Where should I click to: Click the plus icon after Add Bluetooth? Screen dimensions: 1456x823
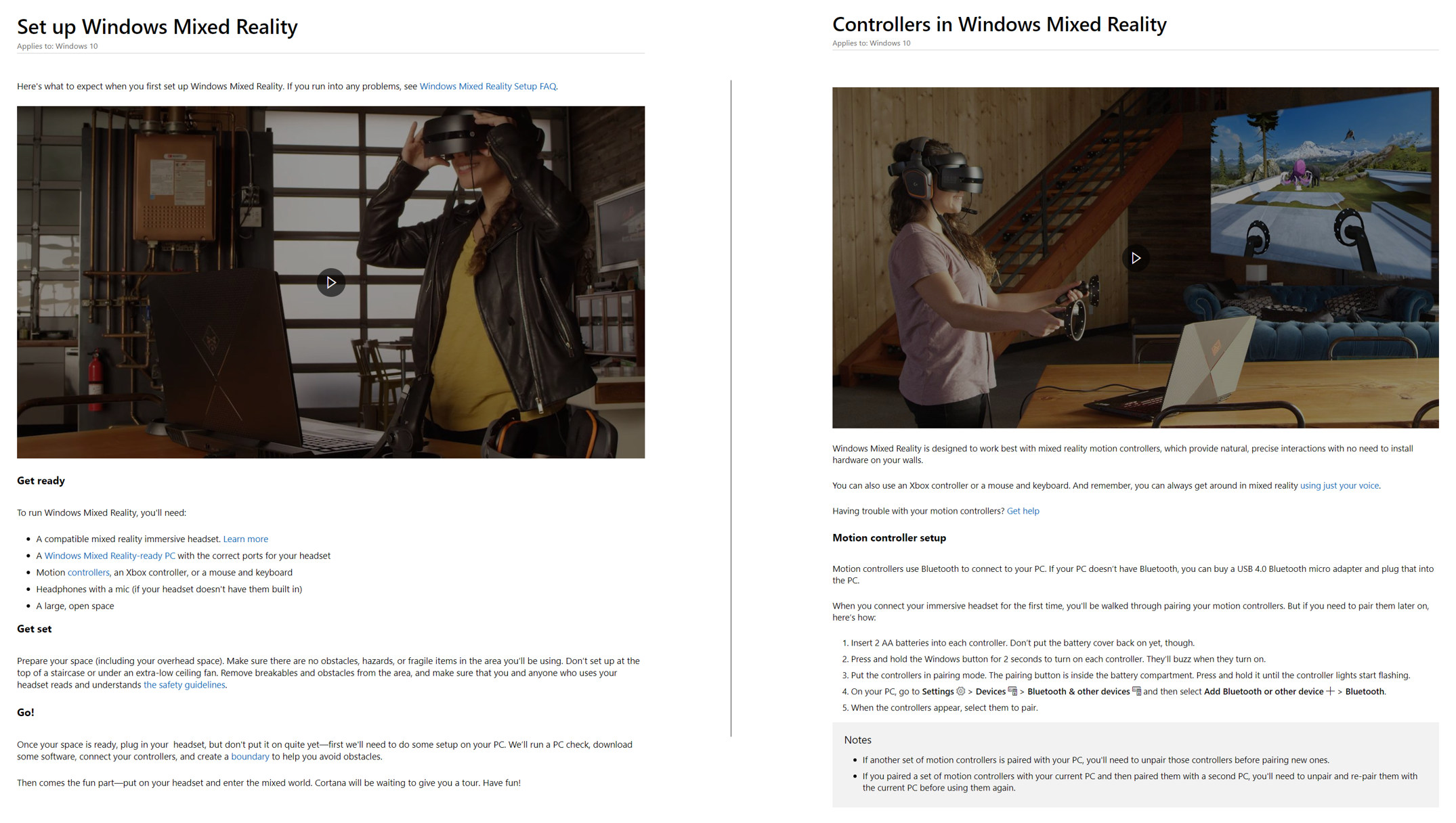click(1330, 691)
